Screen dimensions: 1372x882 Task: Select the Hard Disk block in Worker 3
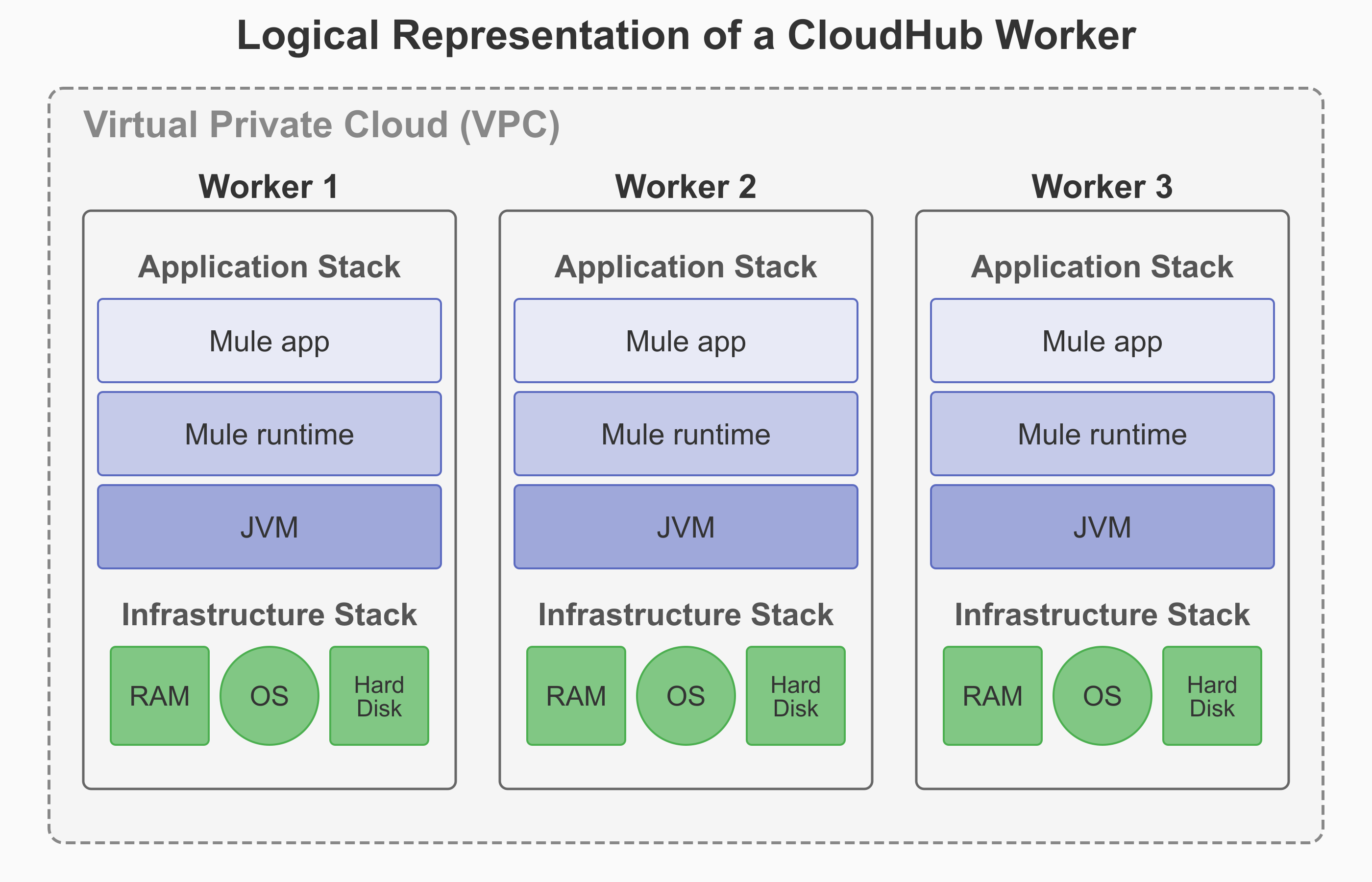[1212, 695]
